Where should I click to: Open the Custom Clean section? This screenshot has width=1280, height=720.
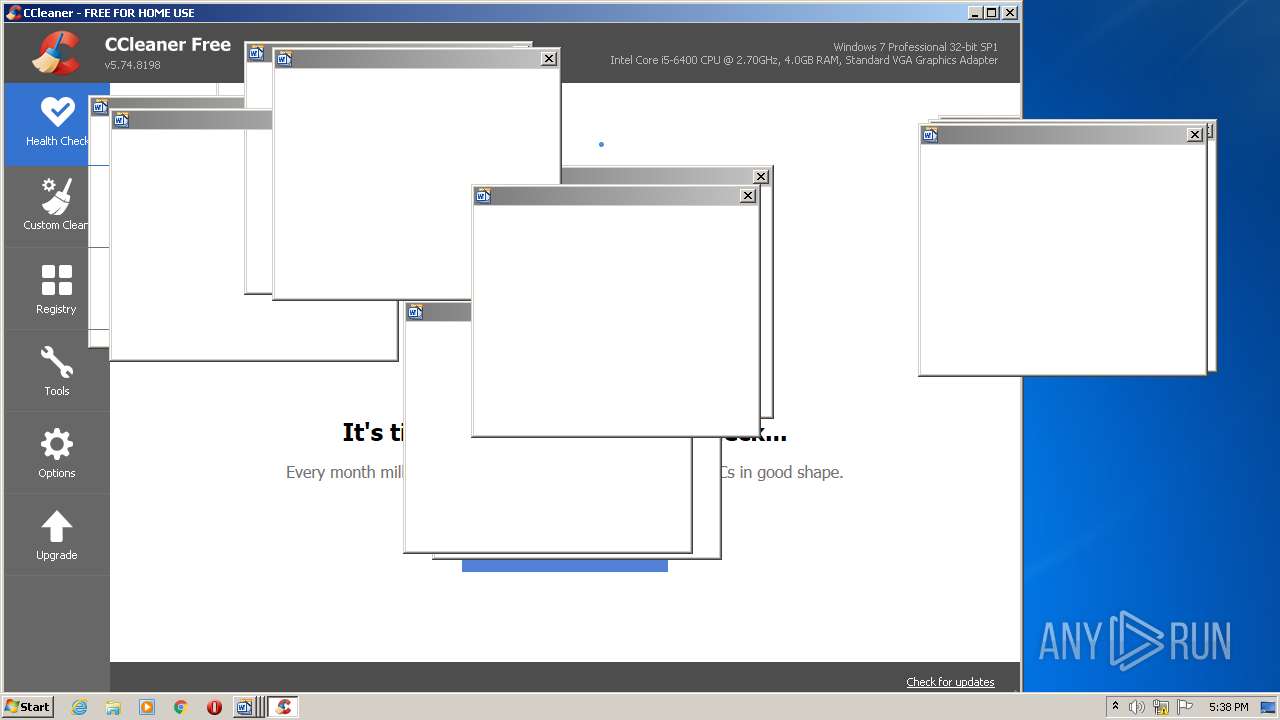[x=56, y=206]
